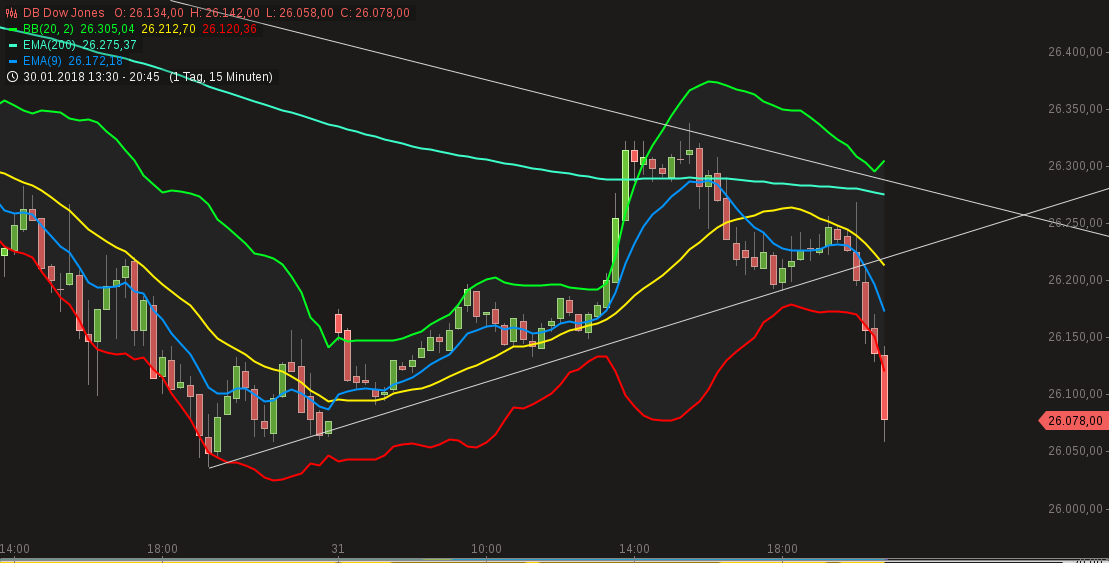Click the date range 30.01.2018 13:30 - 20:45

point(91,76)
